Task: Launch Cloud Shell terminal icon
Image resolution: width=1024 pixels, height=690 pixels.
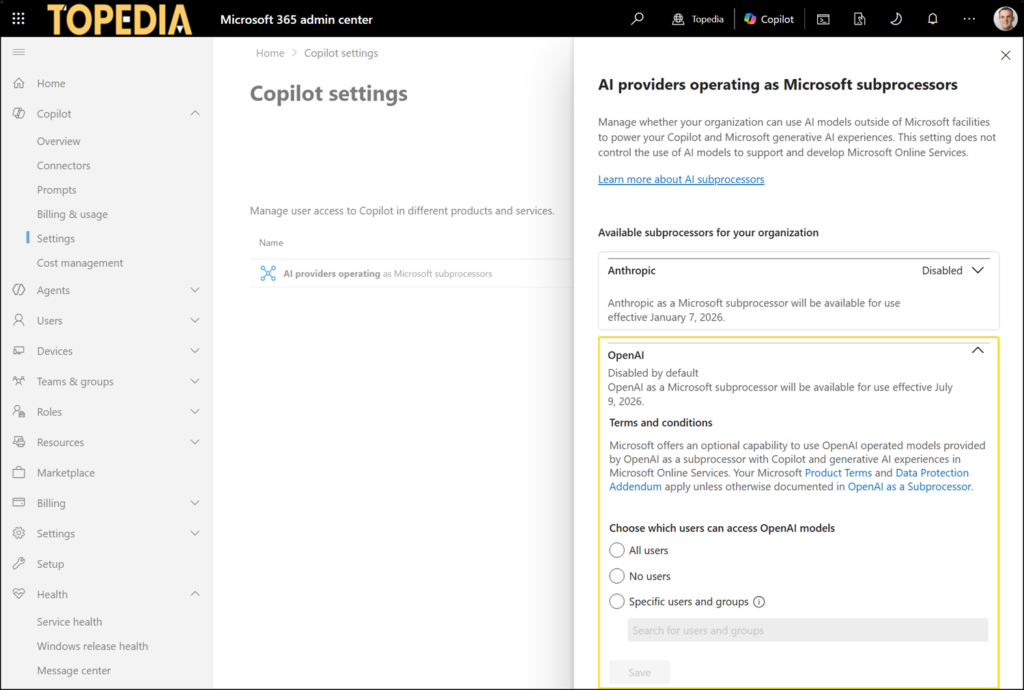Action: (823, 19)
